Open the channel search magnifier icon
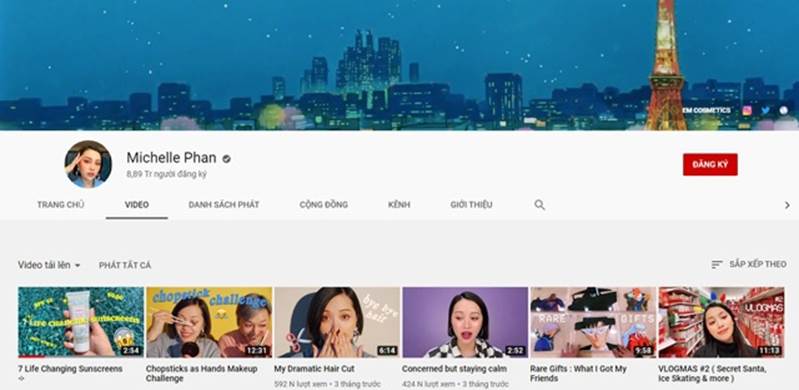The height and width of the screenshot is (390, 799). pyautogui.click(x=540, y=205)
